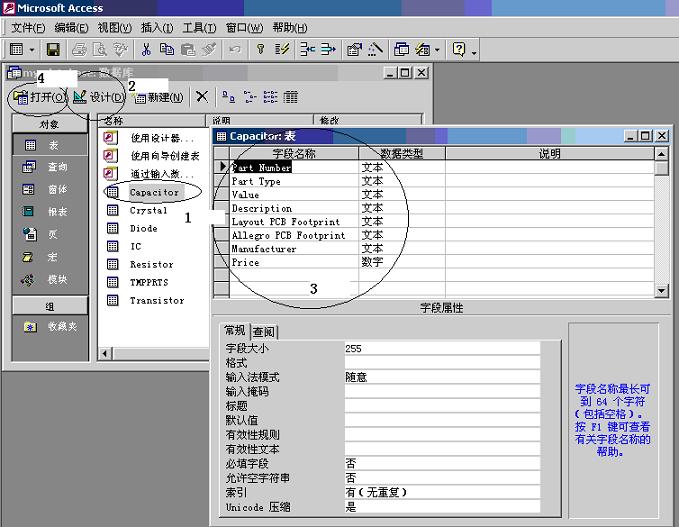Click the 新建 button in database window

point(158,97)
